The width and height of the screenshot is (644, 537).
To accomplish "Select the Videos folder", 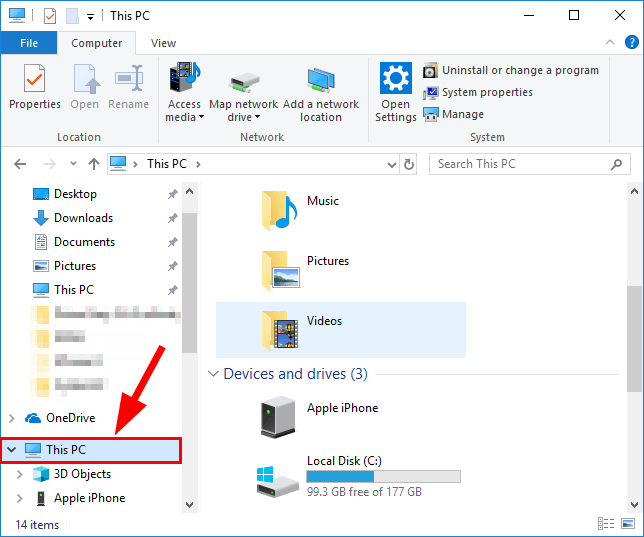I will [324, 322].
